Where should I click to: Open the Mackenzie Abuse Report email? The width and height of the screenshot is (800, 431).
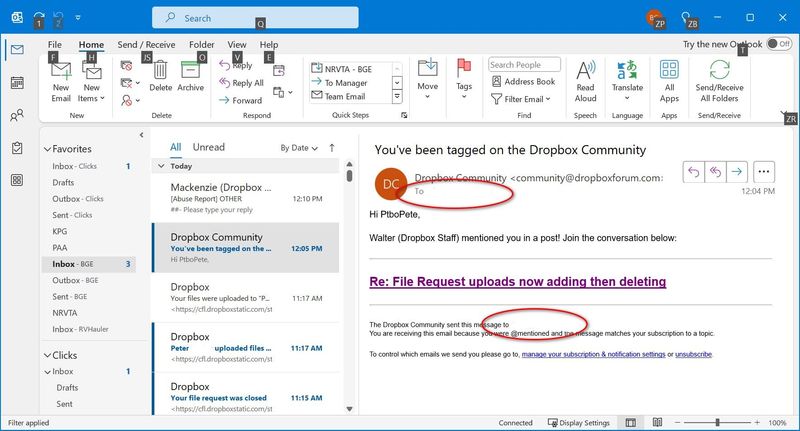click(245, 198)
